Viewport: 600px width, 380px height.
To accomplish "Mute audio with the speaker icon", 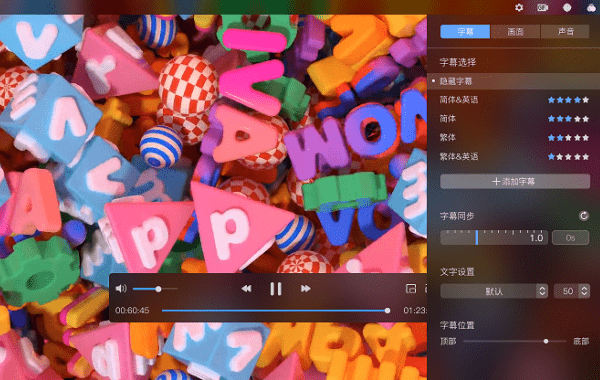I will pyautogui.click(x=121, y=289).
